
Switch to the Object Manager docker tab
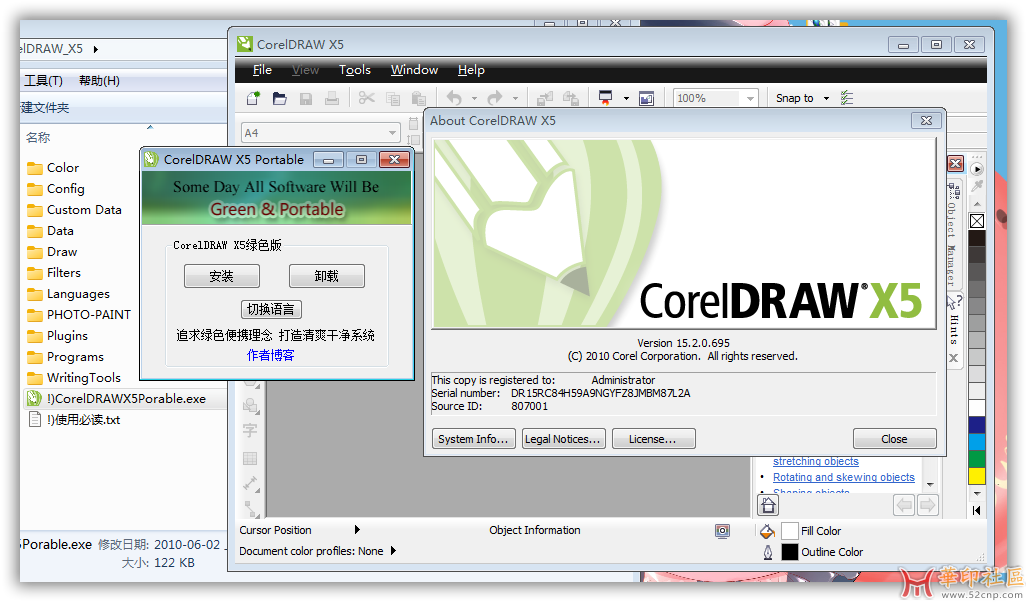(953, 235)
